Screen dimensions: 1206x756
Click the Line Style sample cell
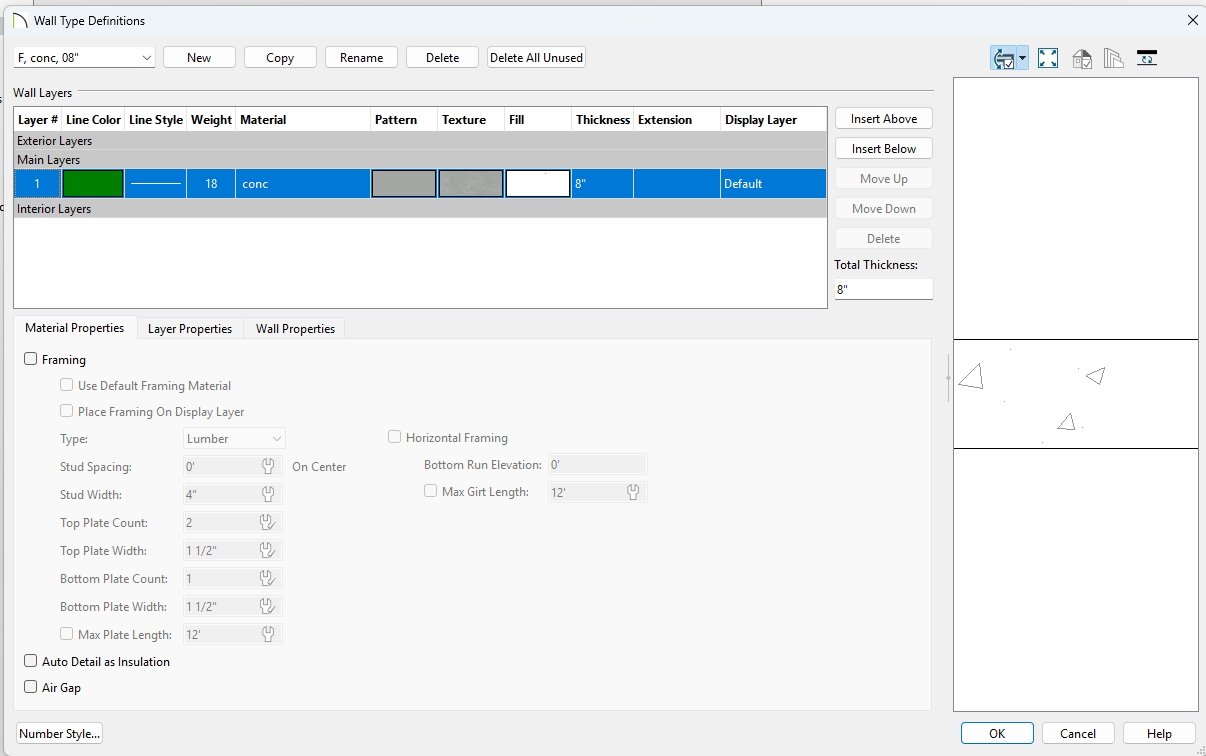(156, 184)
